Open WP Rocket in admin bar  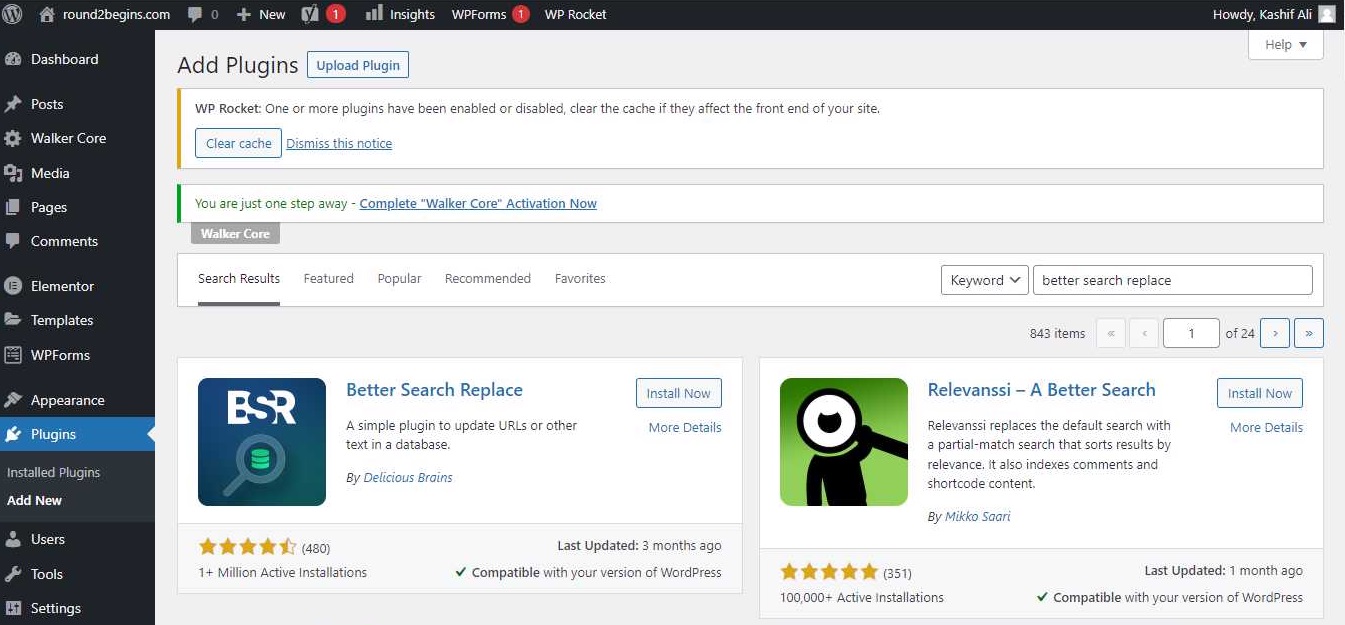pos(576,14)
